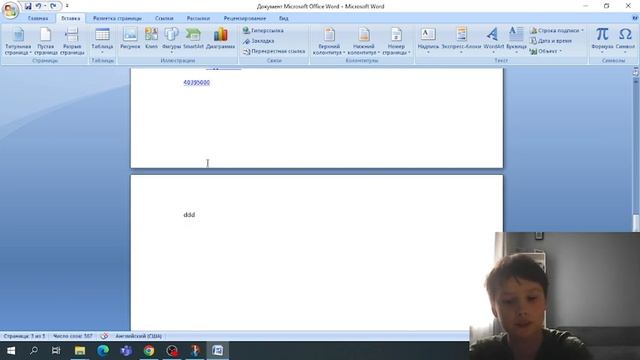This screenshot has height=360, width=640.
Task: Open the Header (Верхний колонтитул) dropdown
Action: tap(329, 41)
